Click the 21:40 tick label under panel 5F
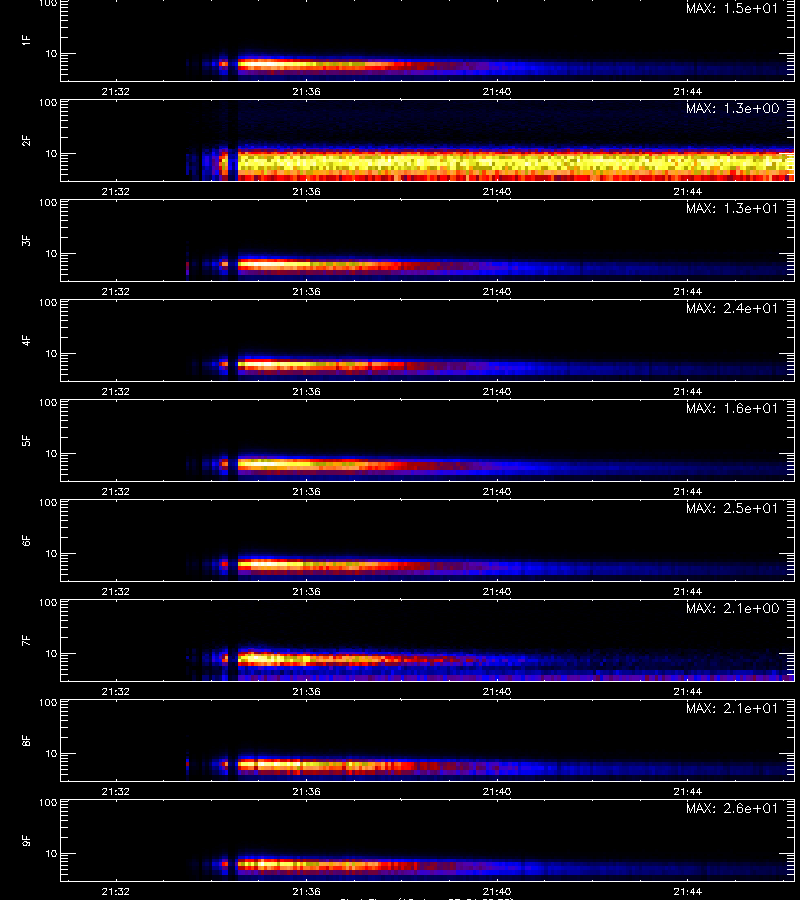Screen dimensions: 800x900 pyautogui.click(x=497, y=491)
